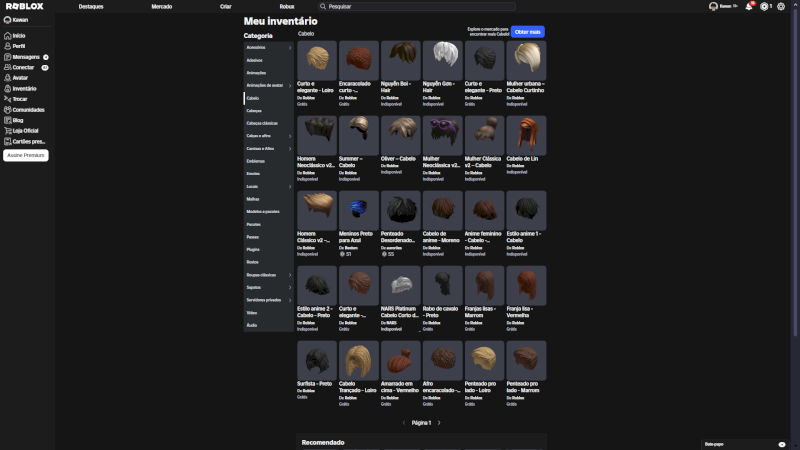Select the Cabeças category in list
Viewport: 800px width, 450px height.
click(x=254, y=110)
